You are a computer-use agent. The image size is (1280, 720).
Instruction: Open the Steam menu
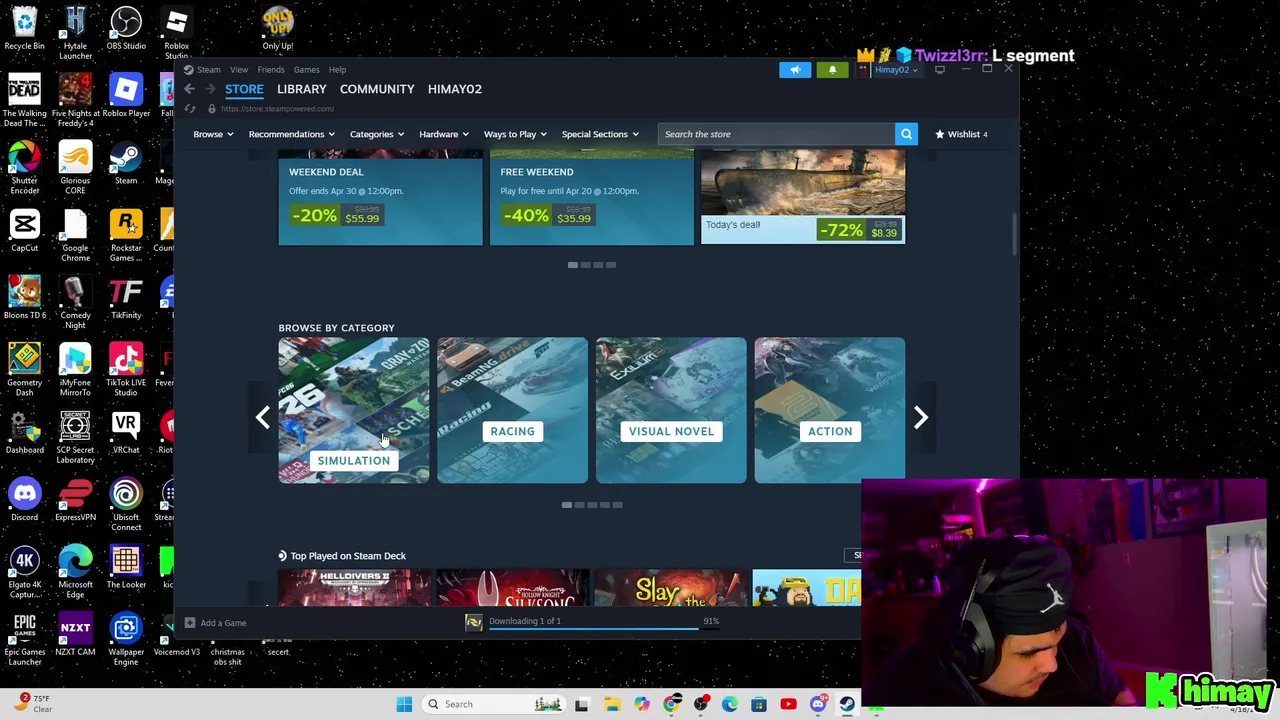click(208, 70)
